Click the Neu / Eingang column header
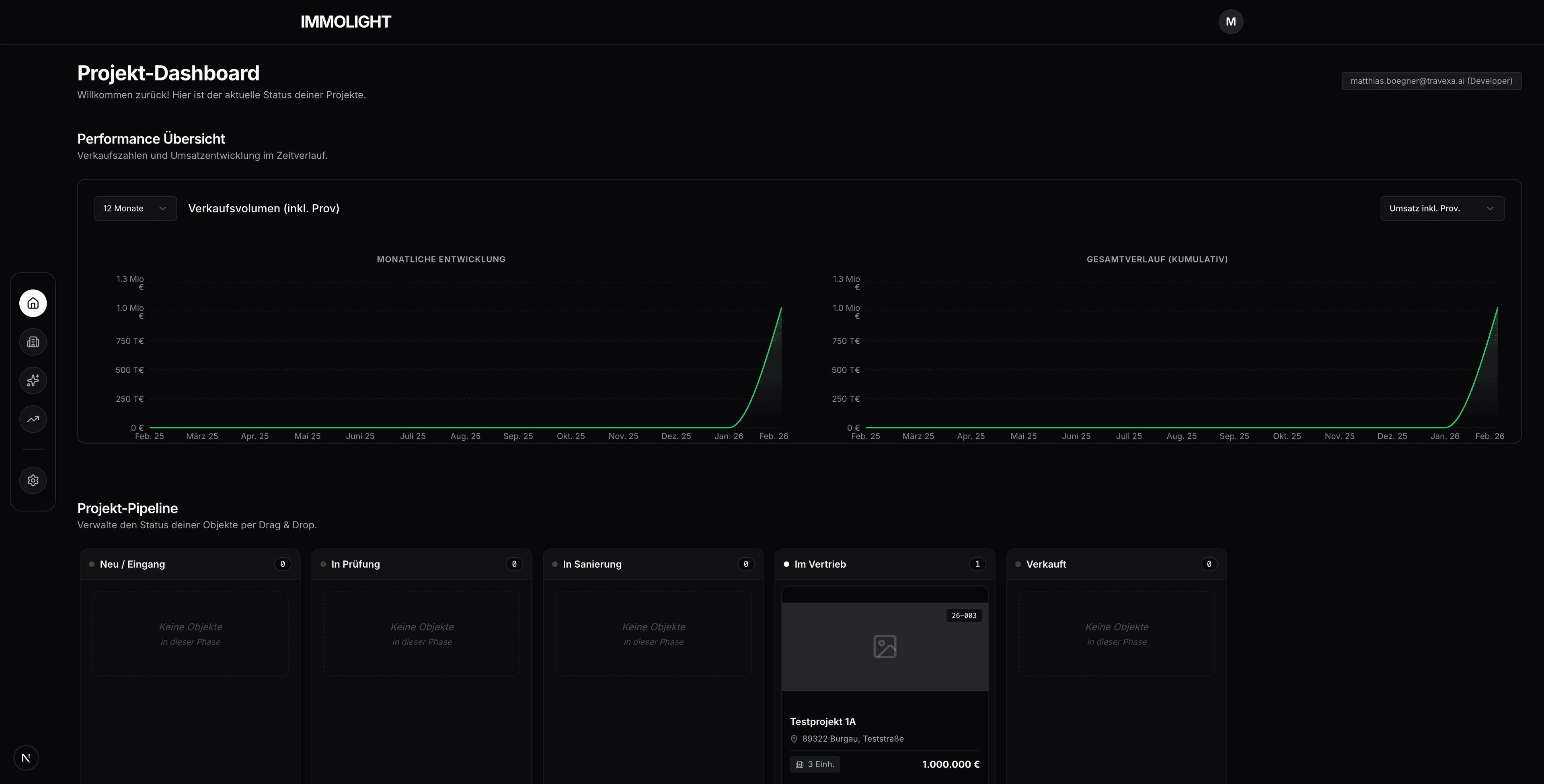Viewport: 1544px width, 784px height. 132,564
